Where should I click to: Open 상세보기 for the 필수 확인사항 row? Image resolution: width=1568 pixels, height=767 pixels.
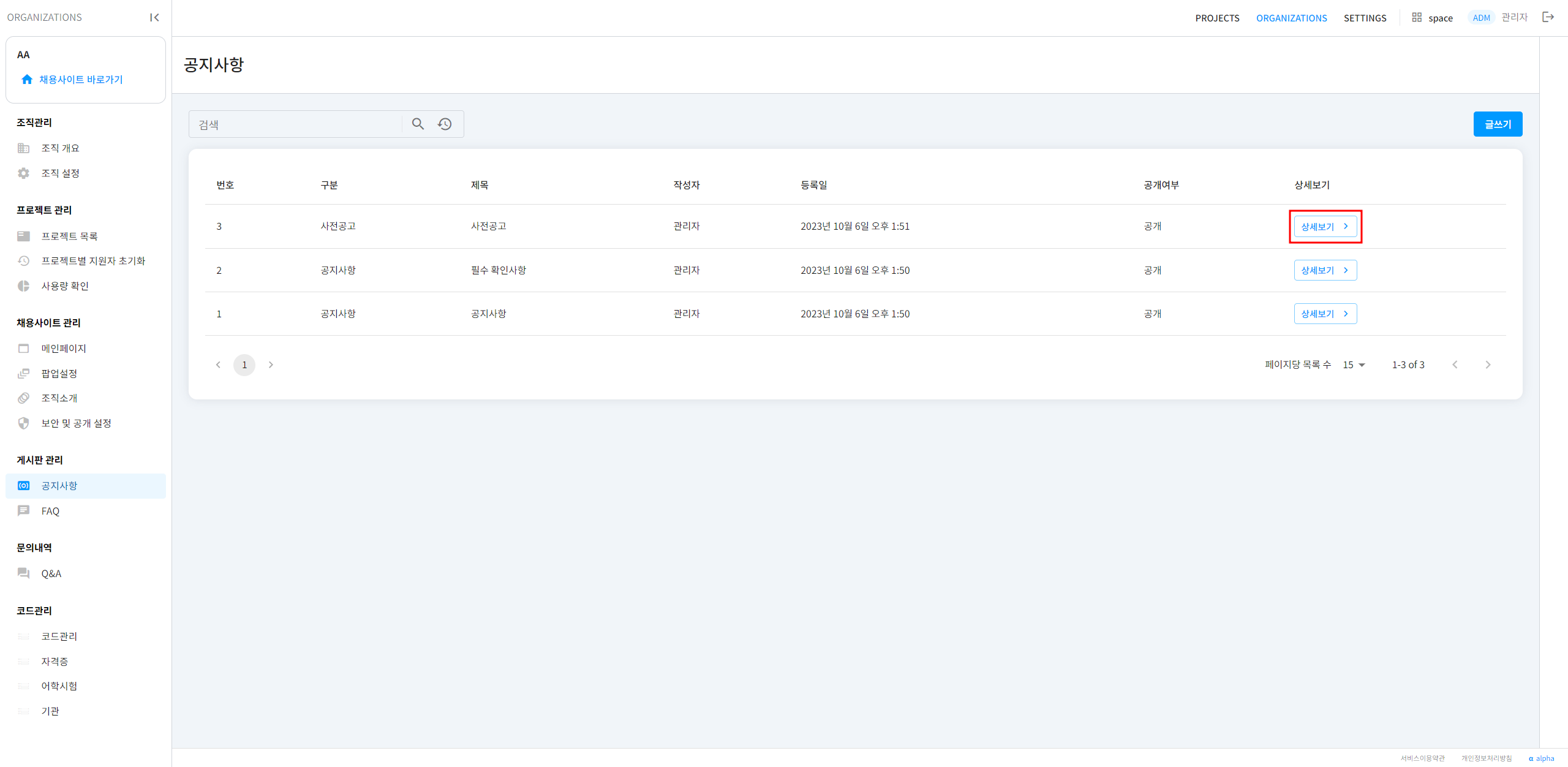pos(1325,270)
